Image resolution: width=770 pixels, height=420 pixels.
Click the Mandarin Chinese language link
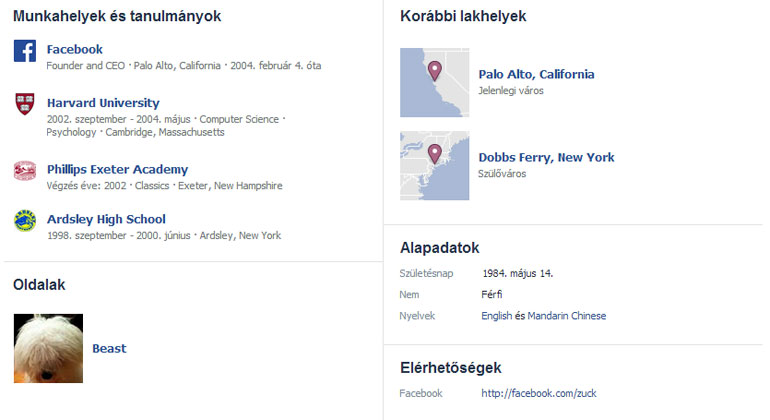pos(566,316)
